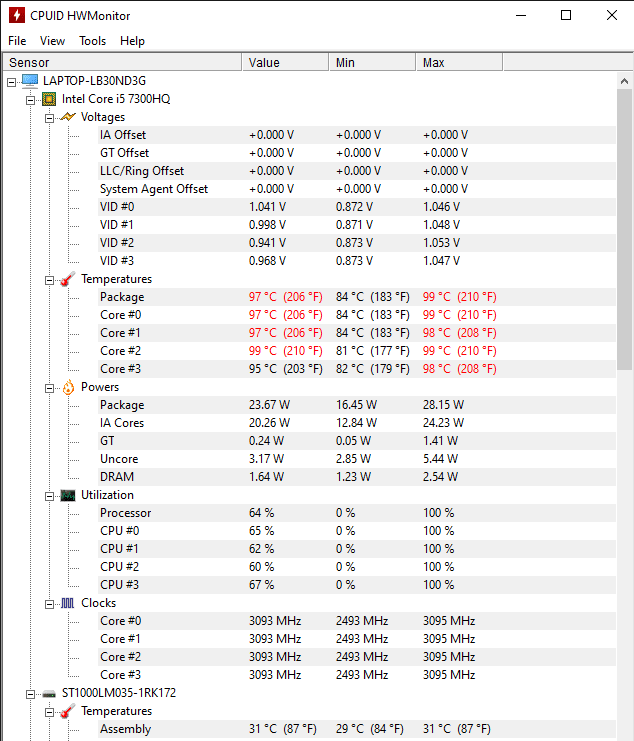
Task: Open the View menu
Action: coord(52,41)
